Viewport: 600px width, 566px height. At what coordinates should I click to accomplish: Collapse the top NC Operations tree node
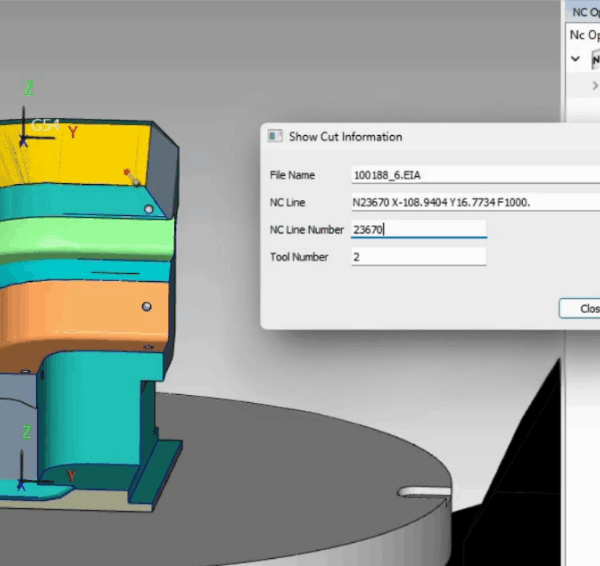576,59
